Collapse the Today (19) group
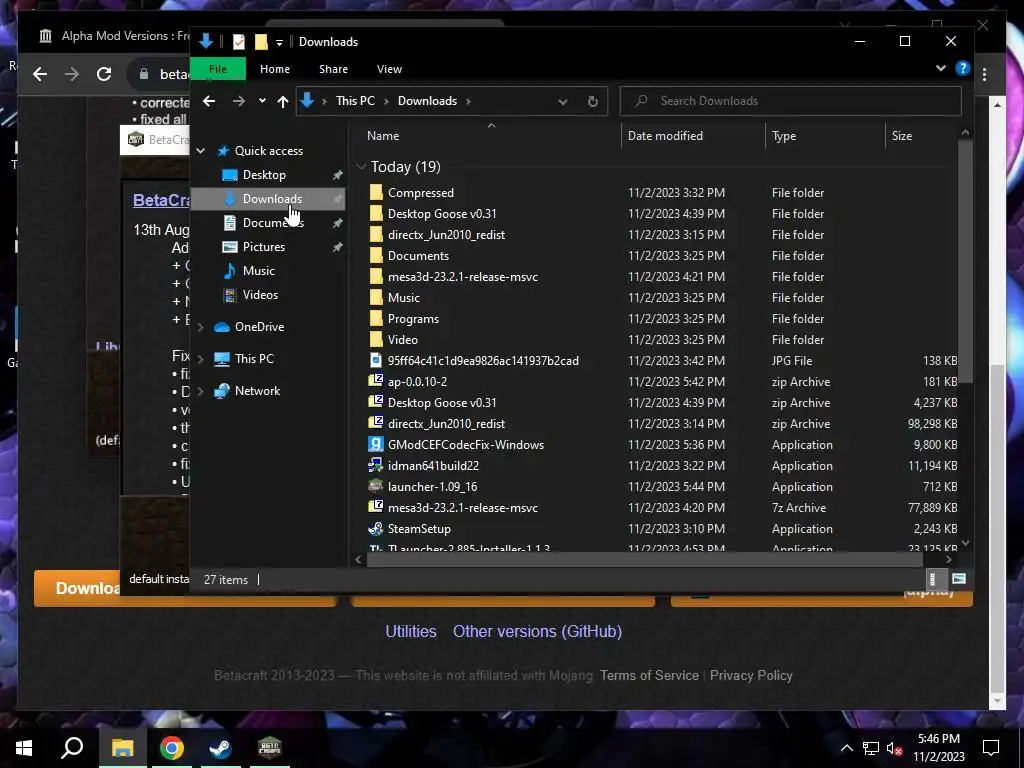This screenshot has width=1024, height=768. pyautogui.click(x=361, y=167)
